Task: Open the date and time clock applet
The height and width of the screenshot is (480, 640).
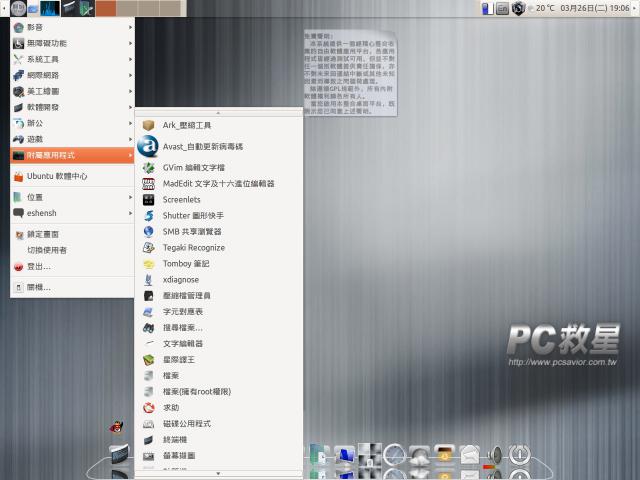Action: point(594,8)
